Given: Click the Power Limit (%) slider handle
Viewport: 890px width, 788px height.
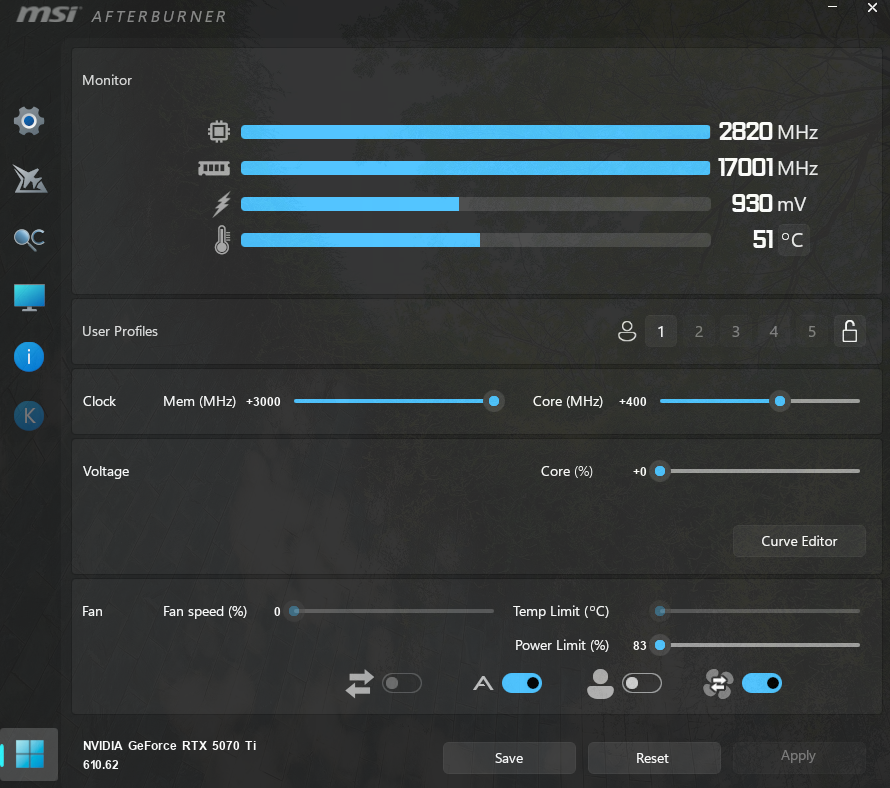Looking at the screenshot, I should click(x=660, y=646).
